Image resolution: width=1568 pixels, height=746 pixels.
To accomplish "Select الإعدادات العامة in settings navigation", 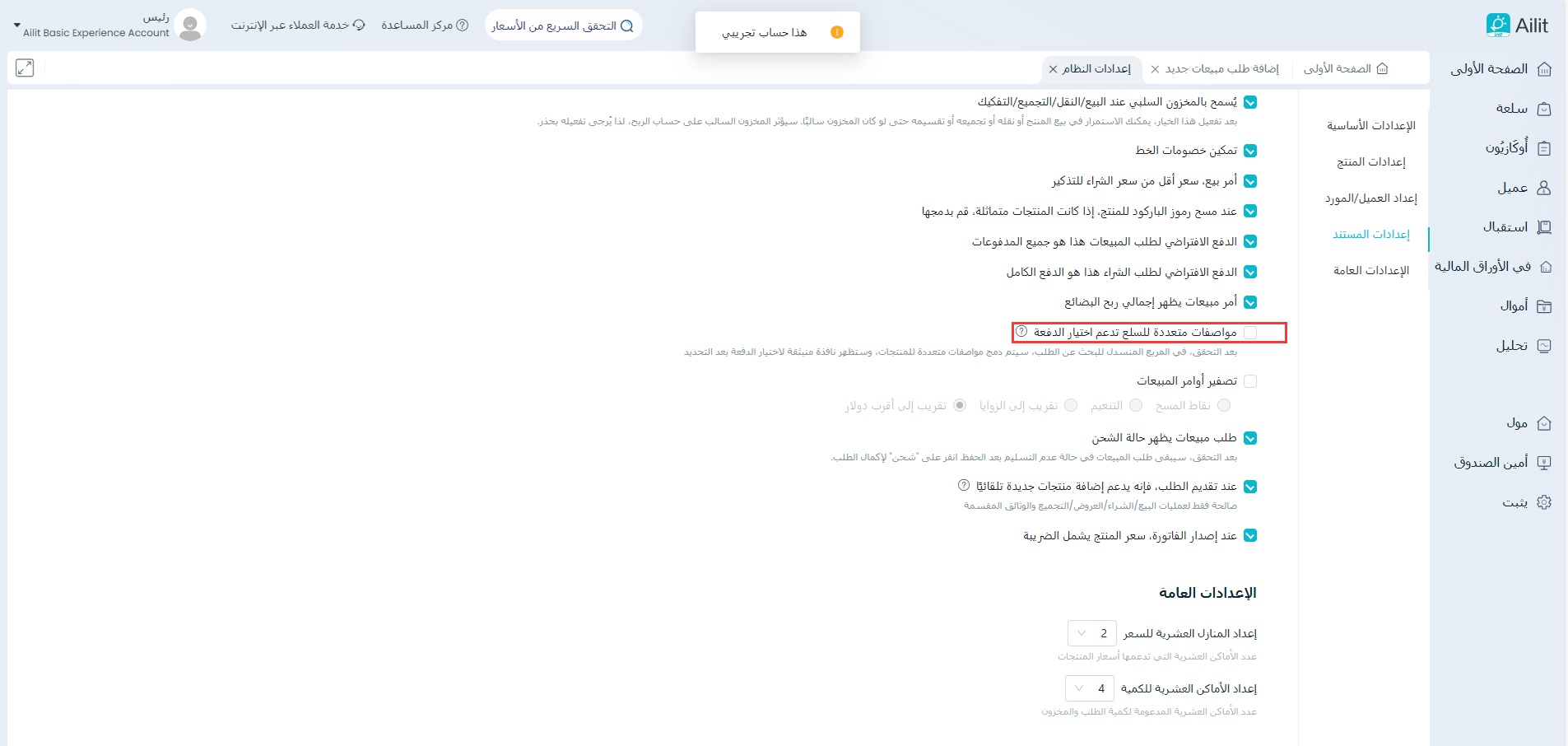I will (1370, 270).
